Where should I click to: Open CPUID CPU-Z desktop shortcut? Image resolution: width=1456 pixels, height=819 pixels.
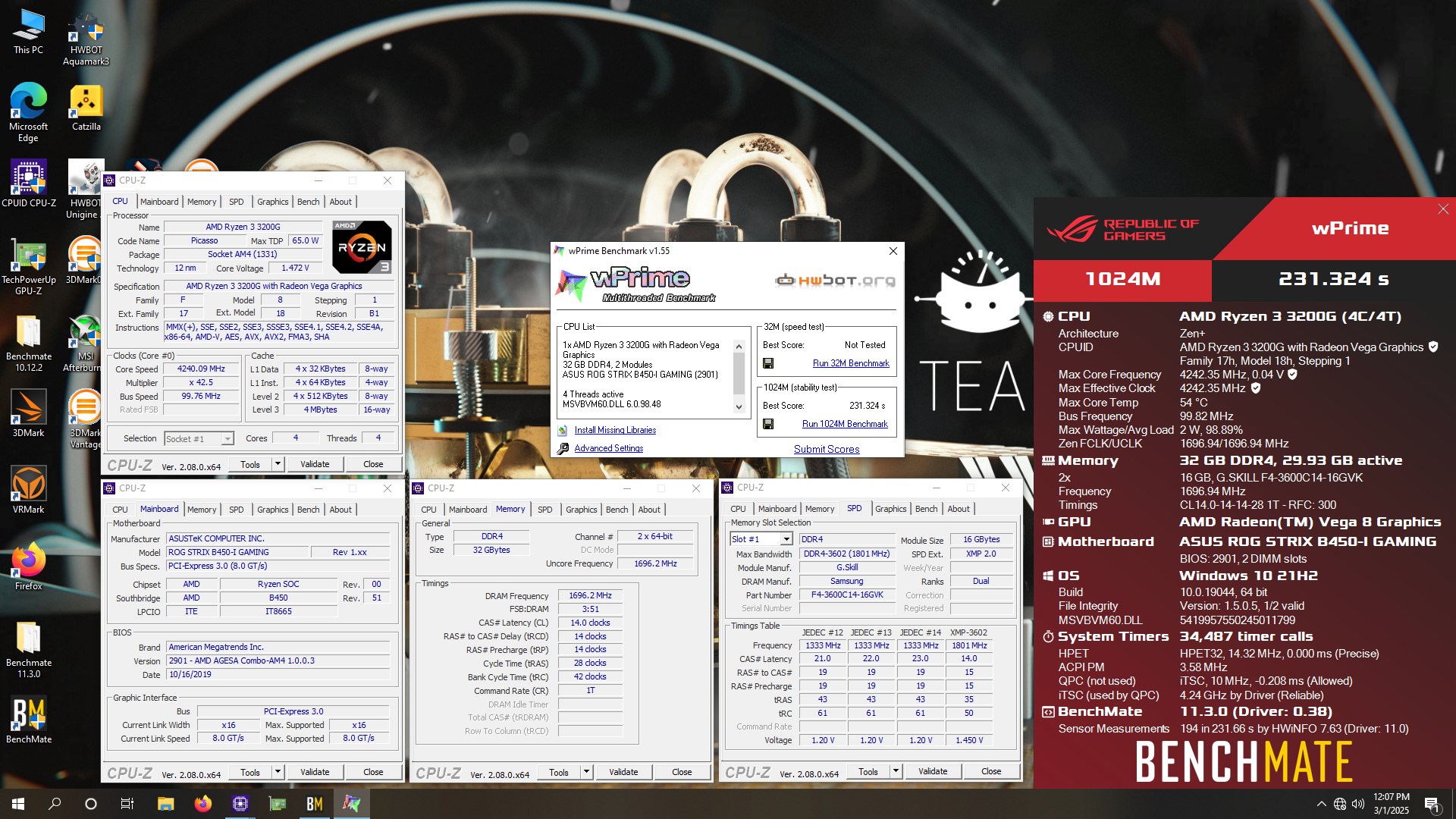click(x=28, y=184)
